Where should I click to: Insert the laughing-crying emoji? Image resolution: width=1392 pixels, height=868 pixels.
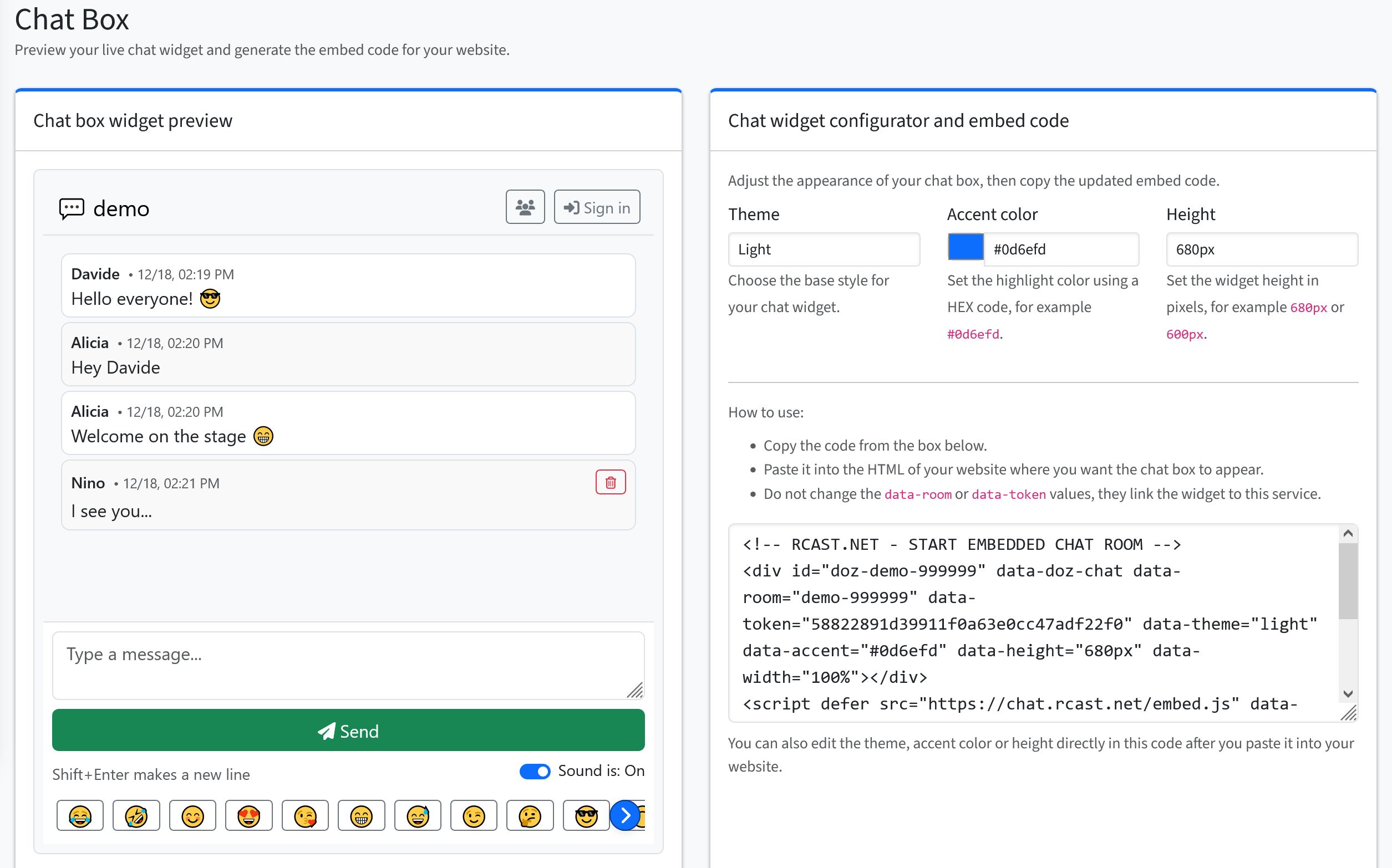[80, 815]
